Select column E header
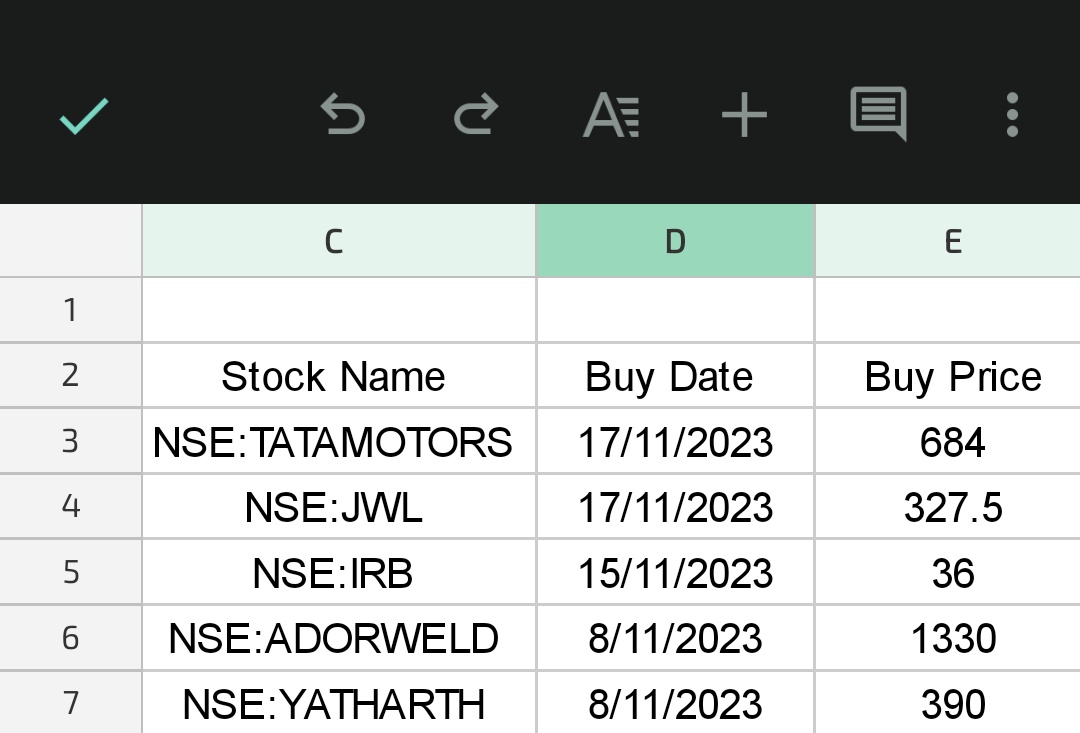This screenshot has width=1080, height=733. click(x=948, y=241)
